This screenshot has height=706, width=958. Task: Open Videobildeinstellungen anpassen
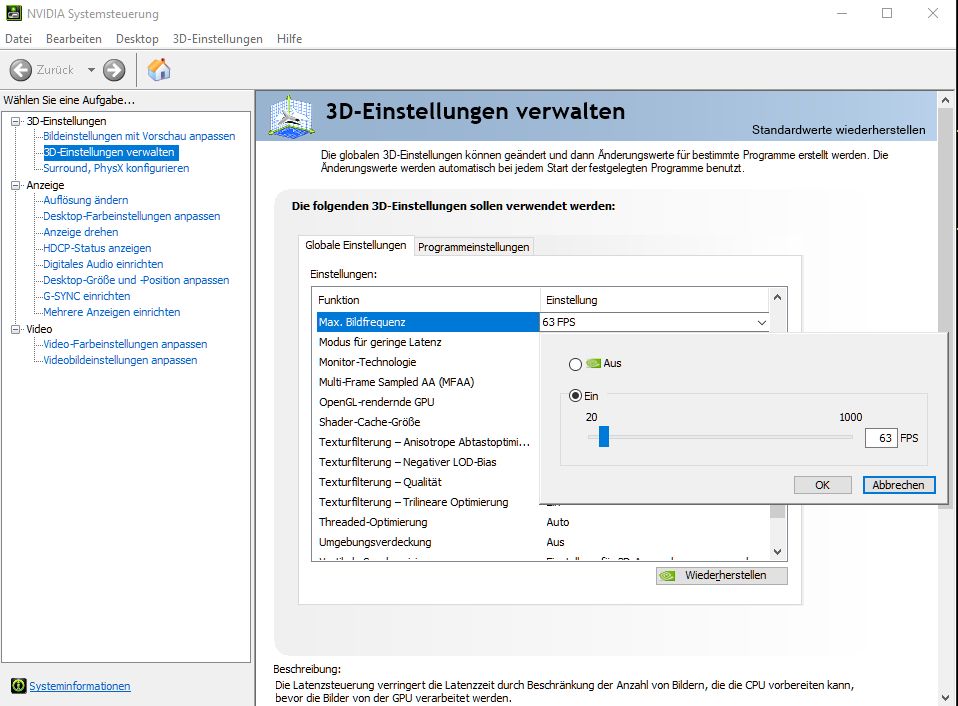pyautogui.click(x=120, y=360)
